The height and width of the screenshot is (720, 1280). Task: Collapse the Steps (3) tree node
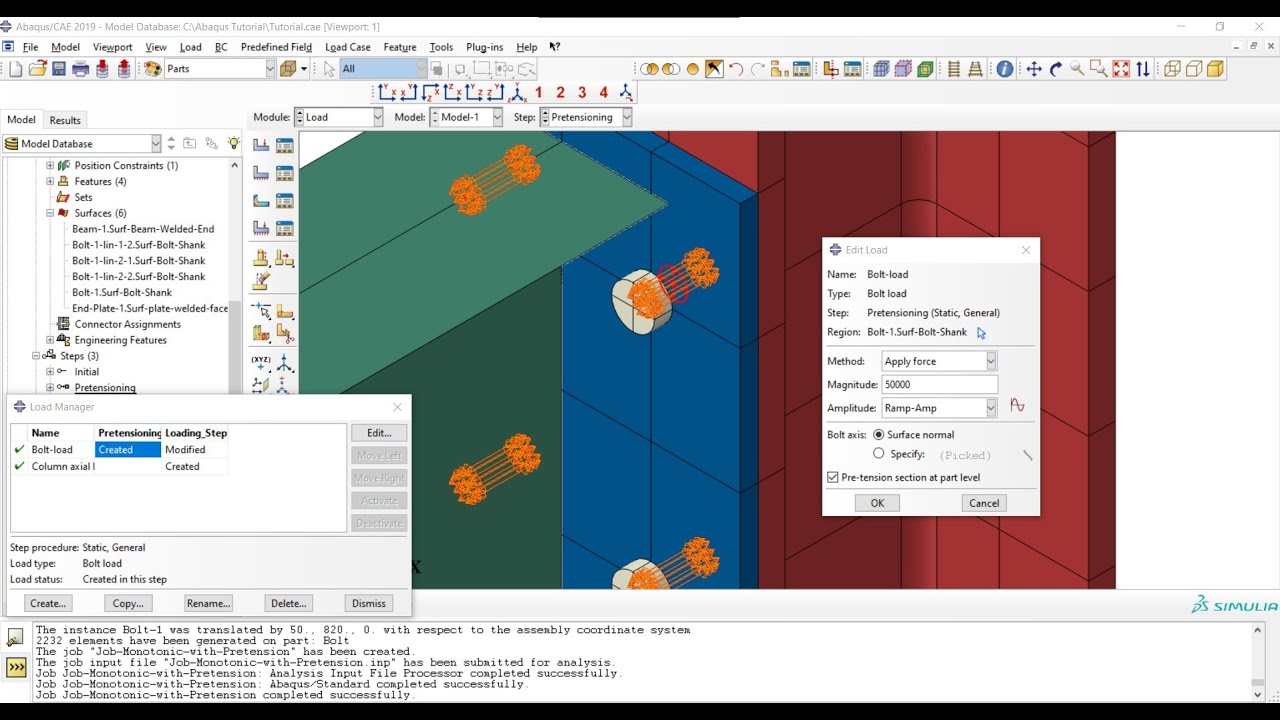tap(36, 356)
